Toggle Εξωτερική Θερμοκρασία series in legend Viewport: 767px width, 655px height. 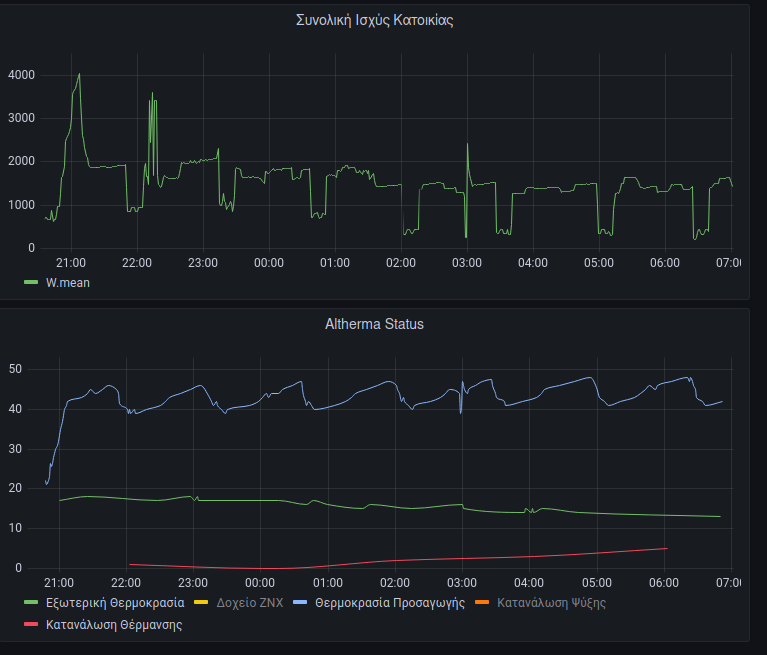pos(115,603)
